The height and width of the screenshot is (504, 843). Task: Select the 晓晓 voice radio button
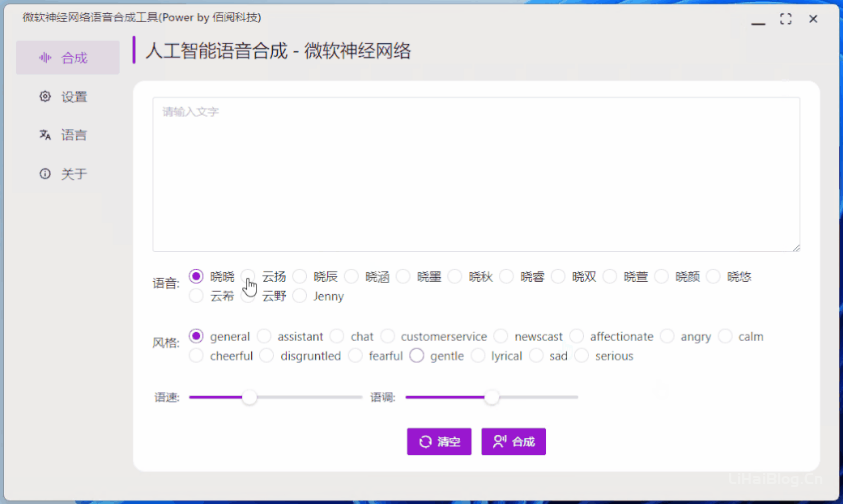[196, 276]
